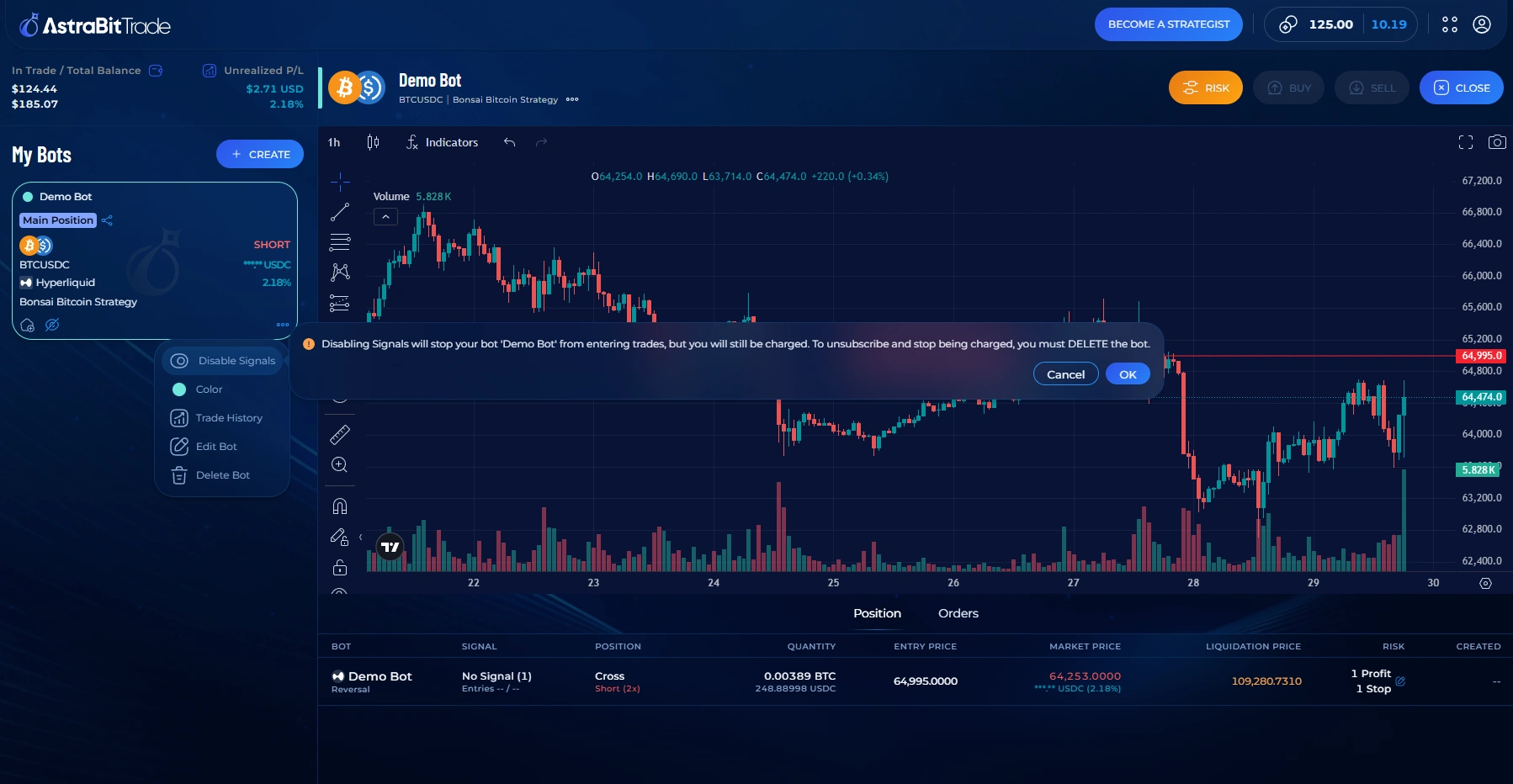Toggle the crossed-eye visibility icon on the Demo Bot card
The image size is (1513, 784).
pyautogui.click(x=52, y=325)
